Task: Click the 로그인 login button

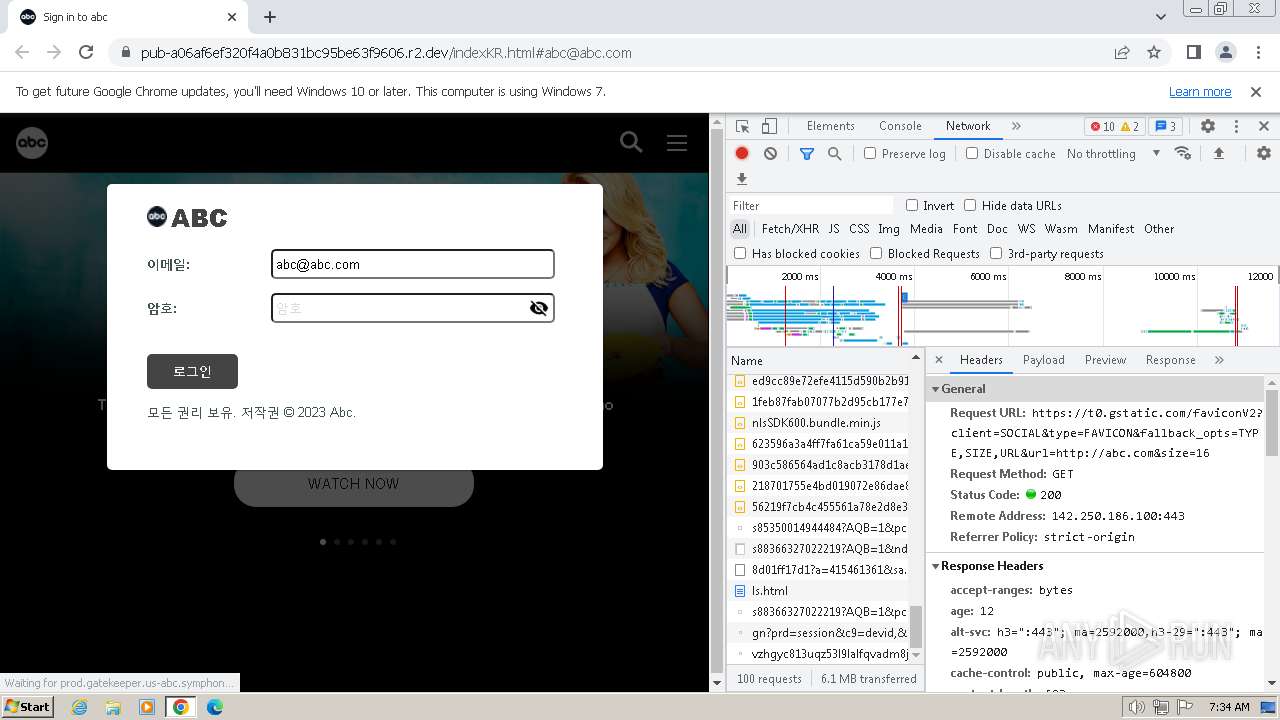Action: [192, 371]
